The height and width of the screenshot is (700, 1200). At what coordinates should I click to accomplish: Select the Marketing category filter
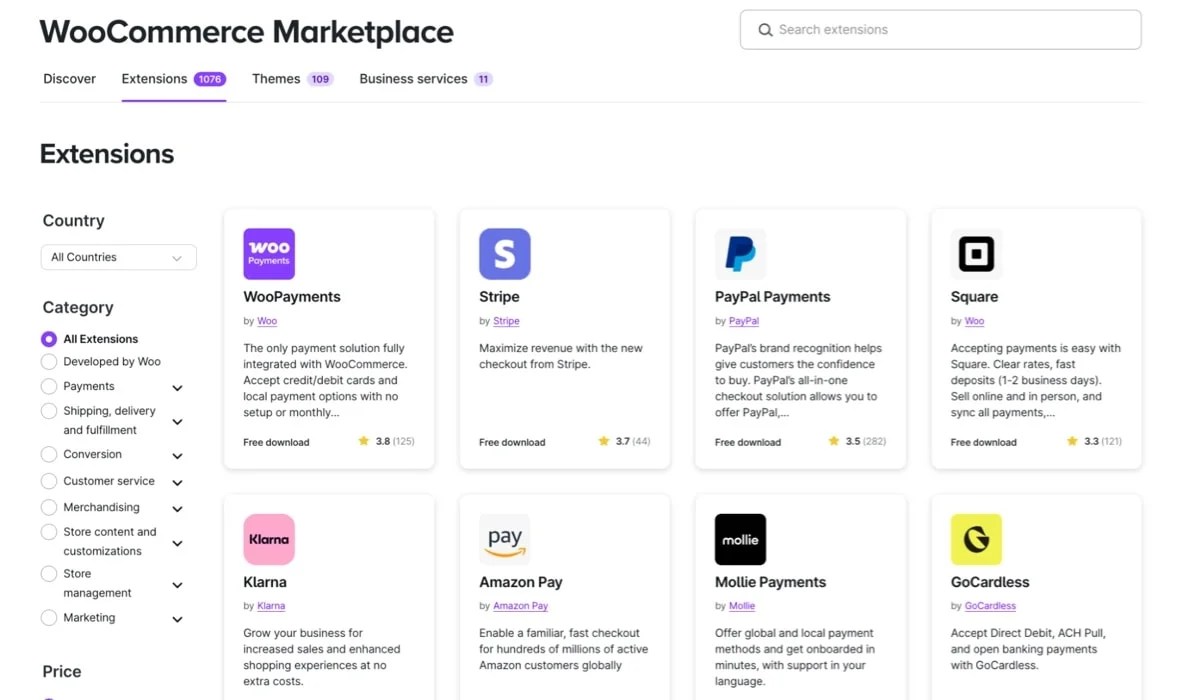click(x=48, y=617)
